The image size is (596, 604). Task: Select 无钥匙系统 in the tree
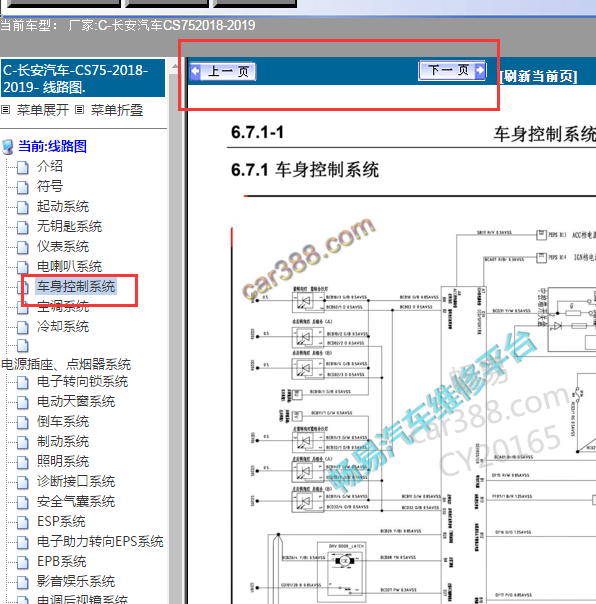point(69,226)
